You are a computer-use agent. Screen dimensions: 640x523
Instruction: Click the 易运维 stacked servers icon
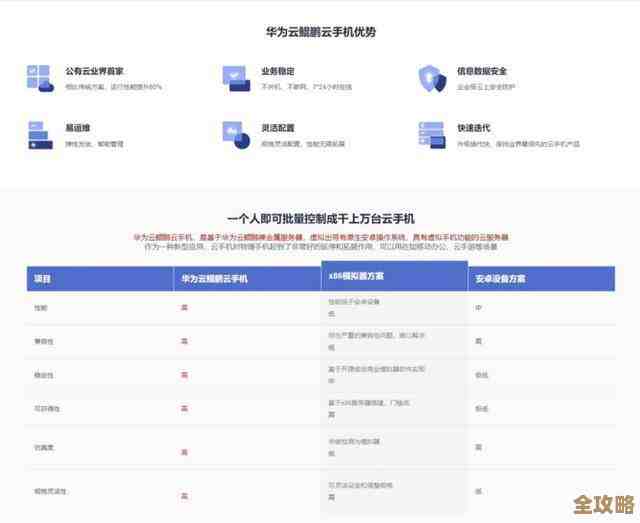[x=40, y=135]
